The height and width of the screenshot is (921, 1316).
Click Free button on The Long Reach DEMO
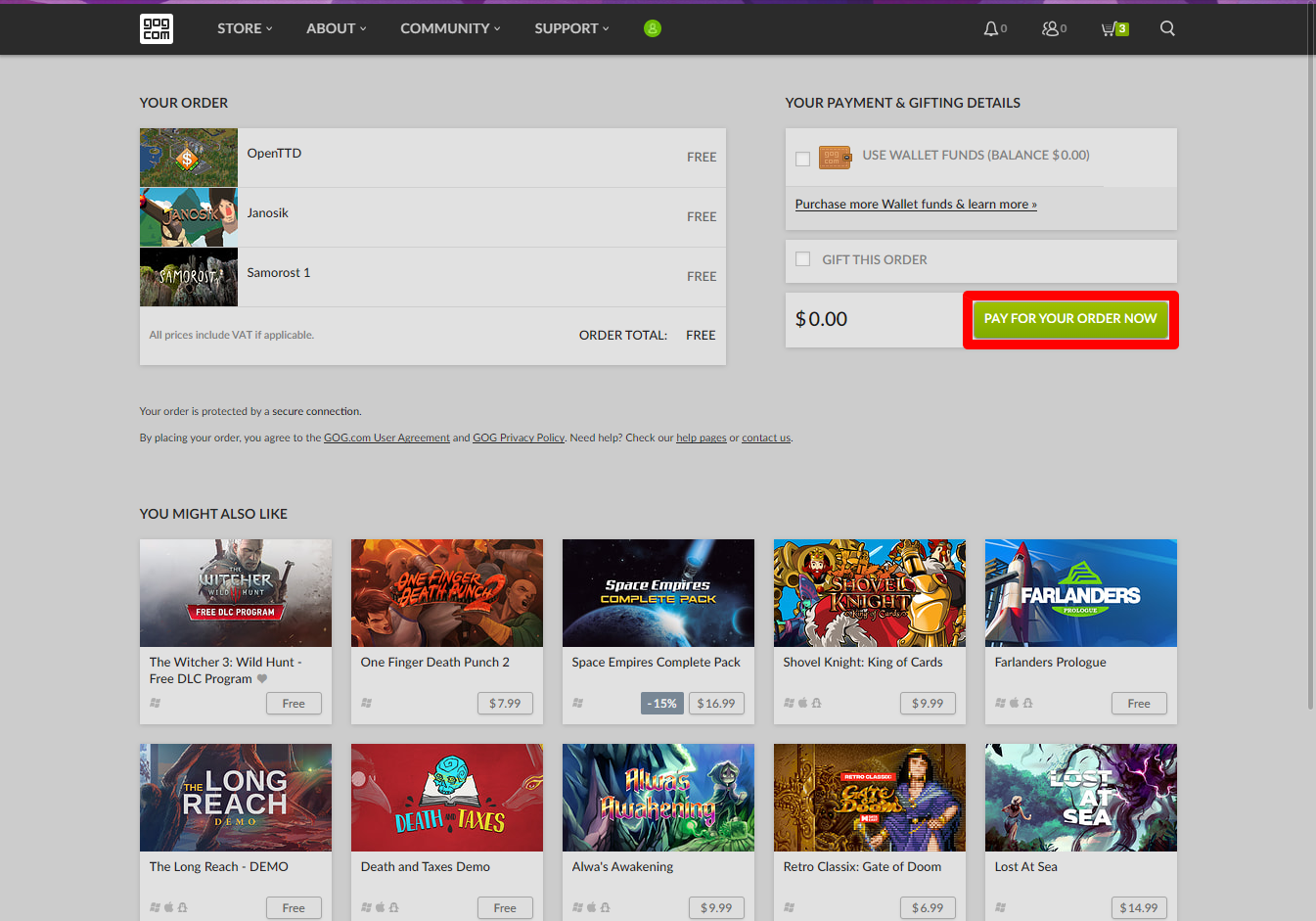point(294,907)
